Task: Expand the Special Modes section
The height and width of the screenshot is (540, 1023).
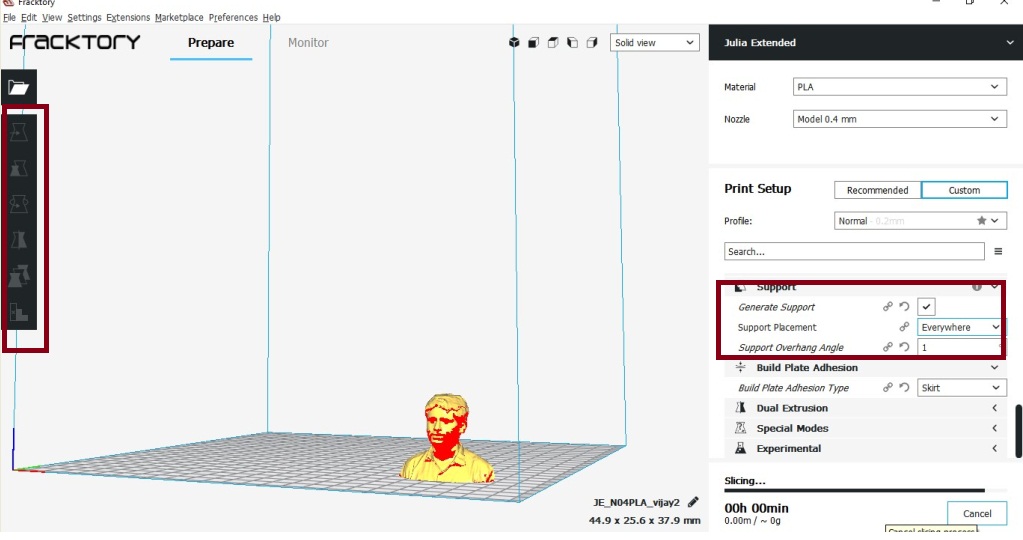Action: pos(865,428)
